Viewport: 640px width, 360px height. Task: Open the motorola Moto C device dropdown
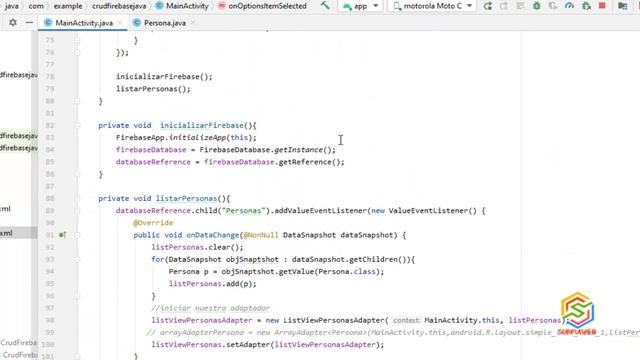(x=432, y=6)
